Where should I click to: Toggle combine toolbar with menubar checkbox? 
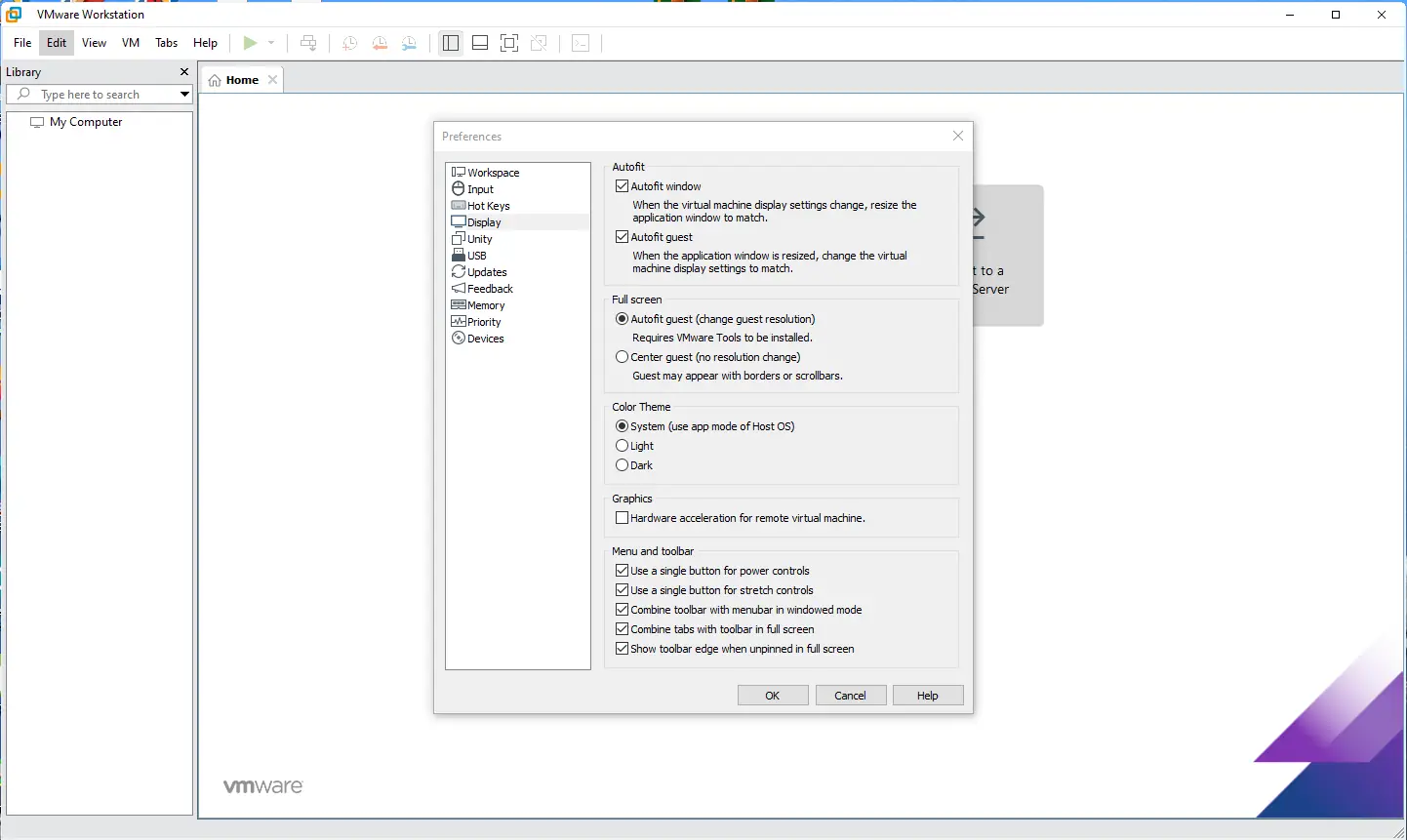pos(622,610)
